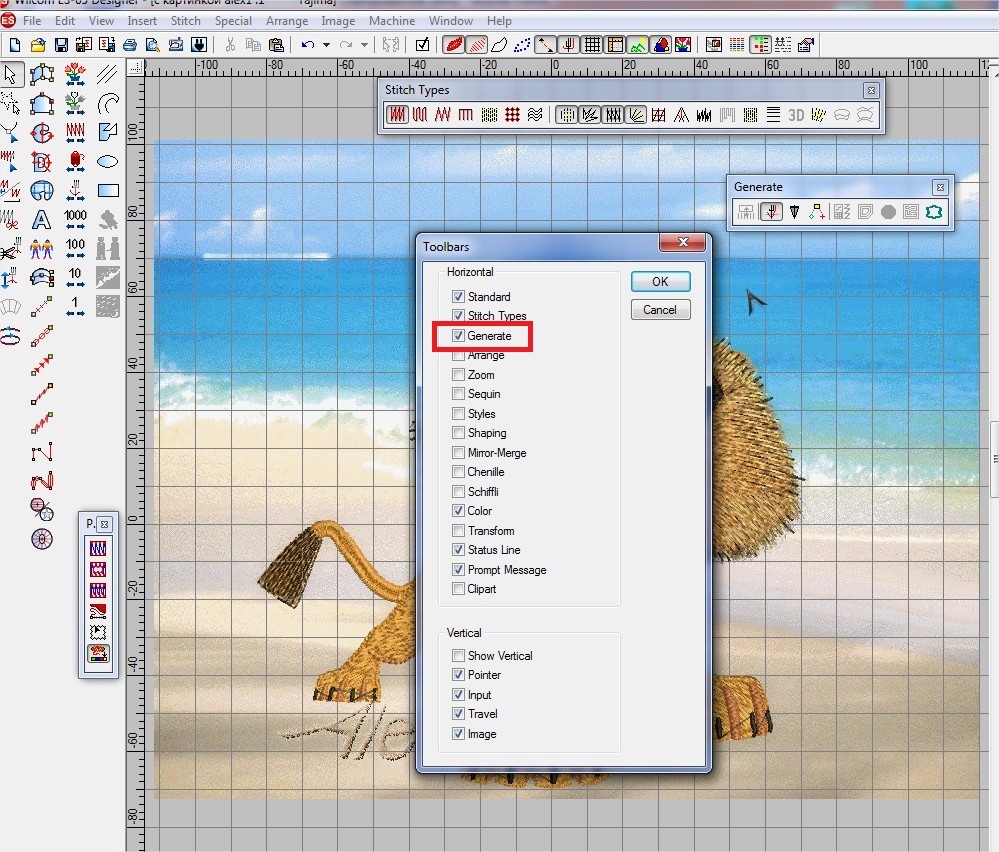Viewport: 999px width, 852px height.
Task: Click the Print icon in the toolbar
Action: pos(130,45)
